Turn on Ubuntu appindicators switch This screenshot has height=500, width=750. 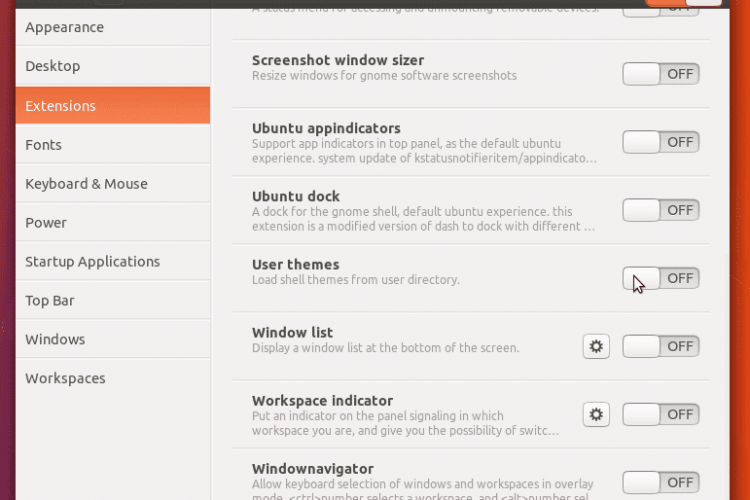click(661, 142)
